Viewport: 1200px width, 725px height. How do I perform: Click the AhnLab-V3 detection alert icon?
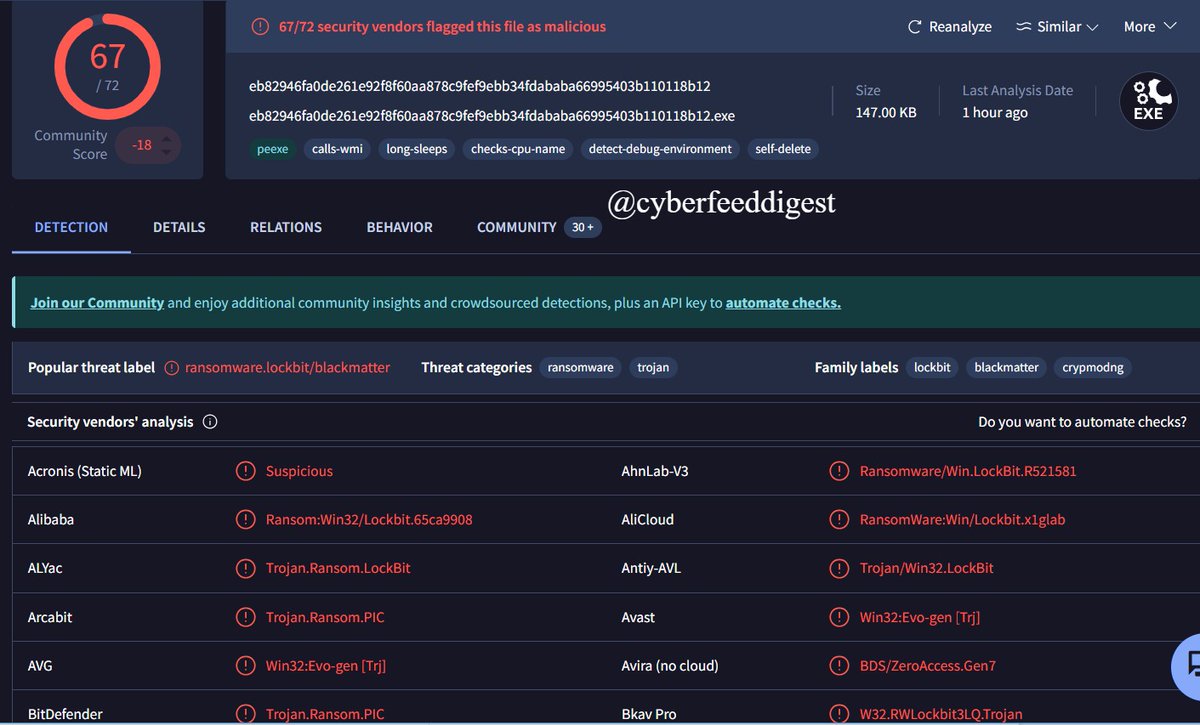point(839,471)
